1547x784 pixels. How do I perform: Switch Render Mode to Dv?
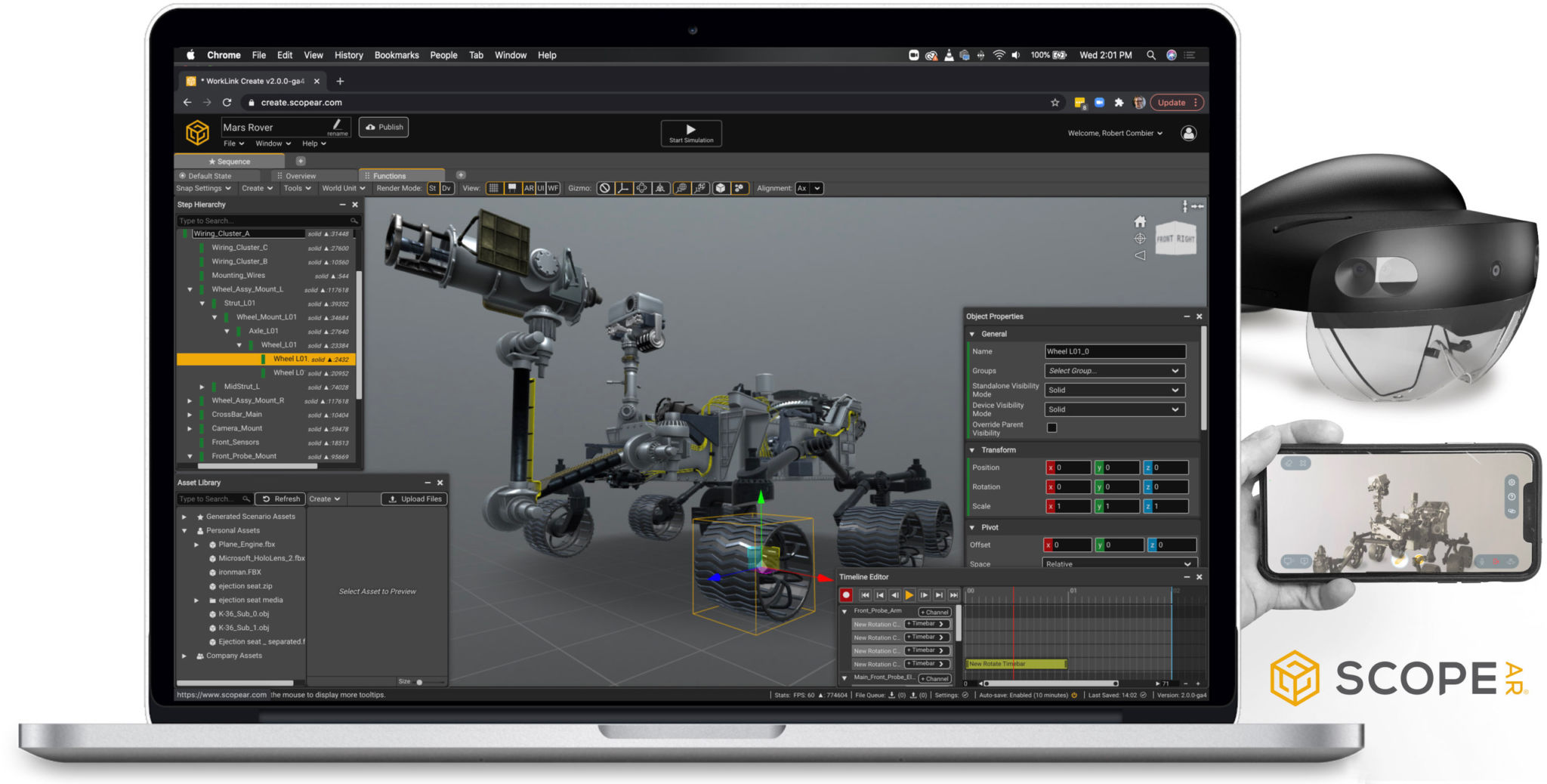coord(447,188)
